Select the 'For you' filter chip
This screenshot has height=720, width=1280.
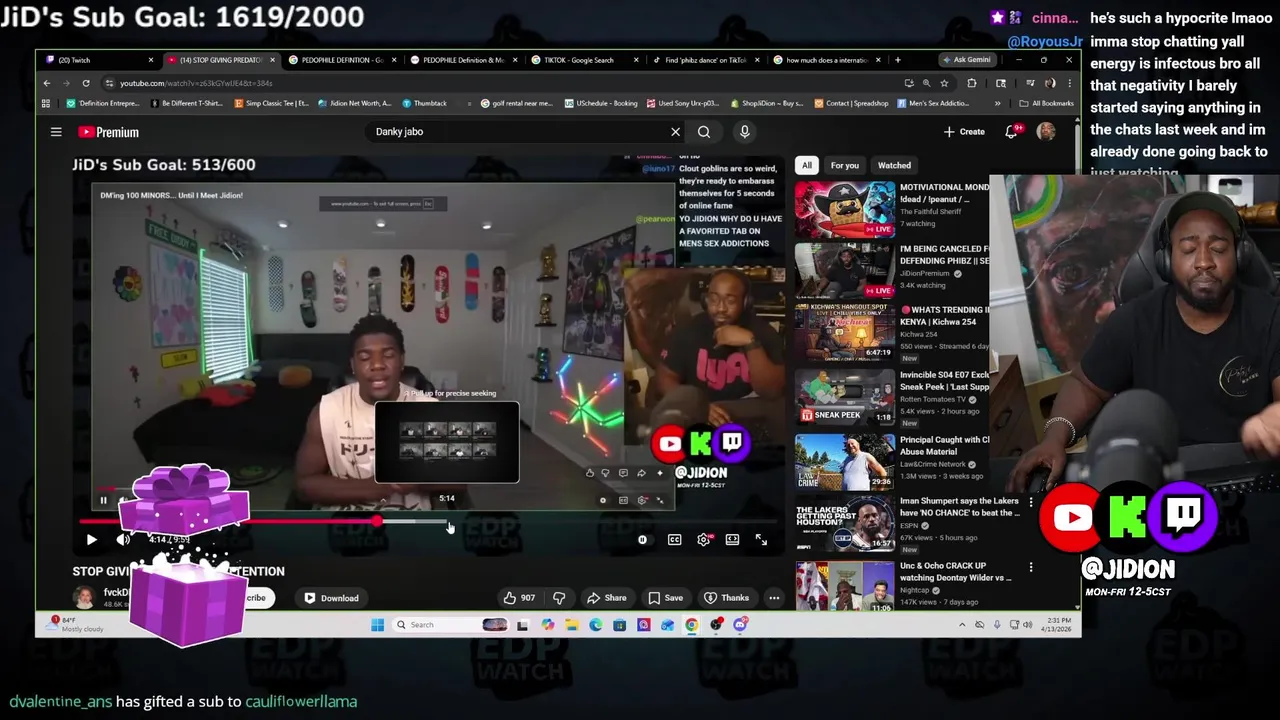[844, 165]
